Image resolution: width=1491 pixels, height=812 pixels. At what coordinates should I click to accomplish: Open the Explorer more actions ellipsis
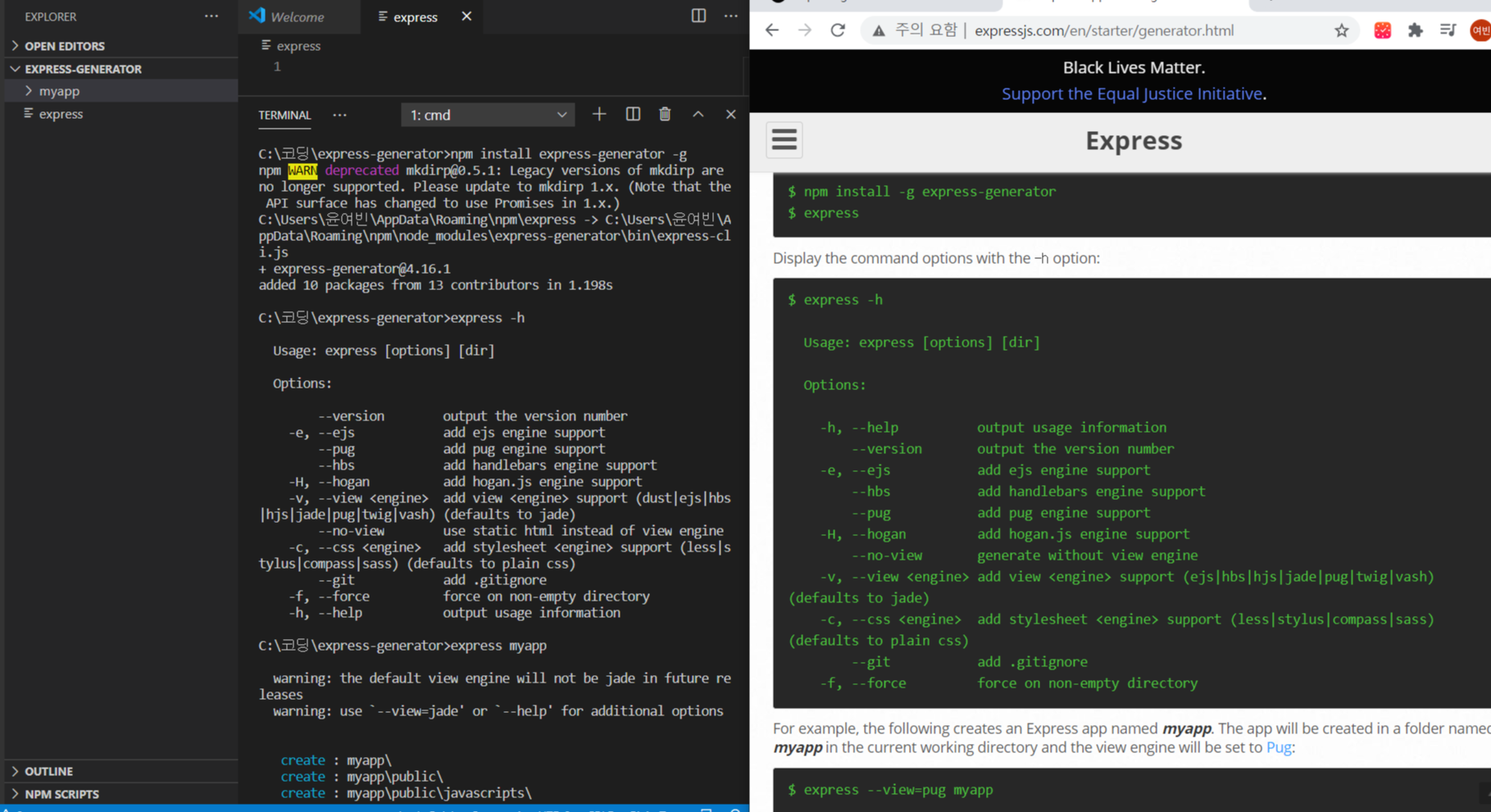(211, 16)
